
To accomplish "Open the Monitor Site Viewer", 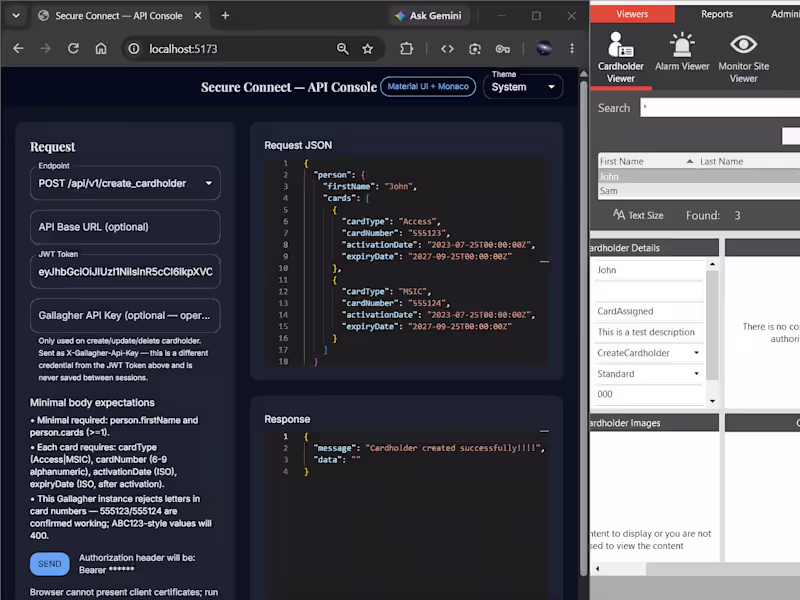I will [743, 58].
